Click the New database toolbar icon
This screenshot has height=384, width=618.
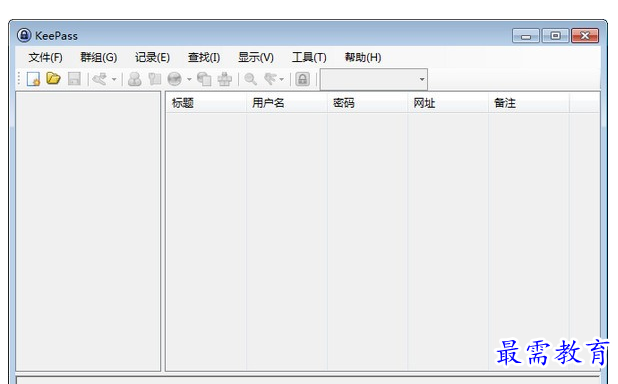click(34, 79)
